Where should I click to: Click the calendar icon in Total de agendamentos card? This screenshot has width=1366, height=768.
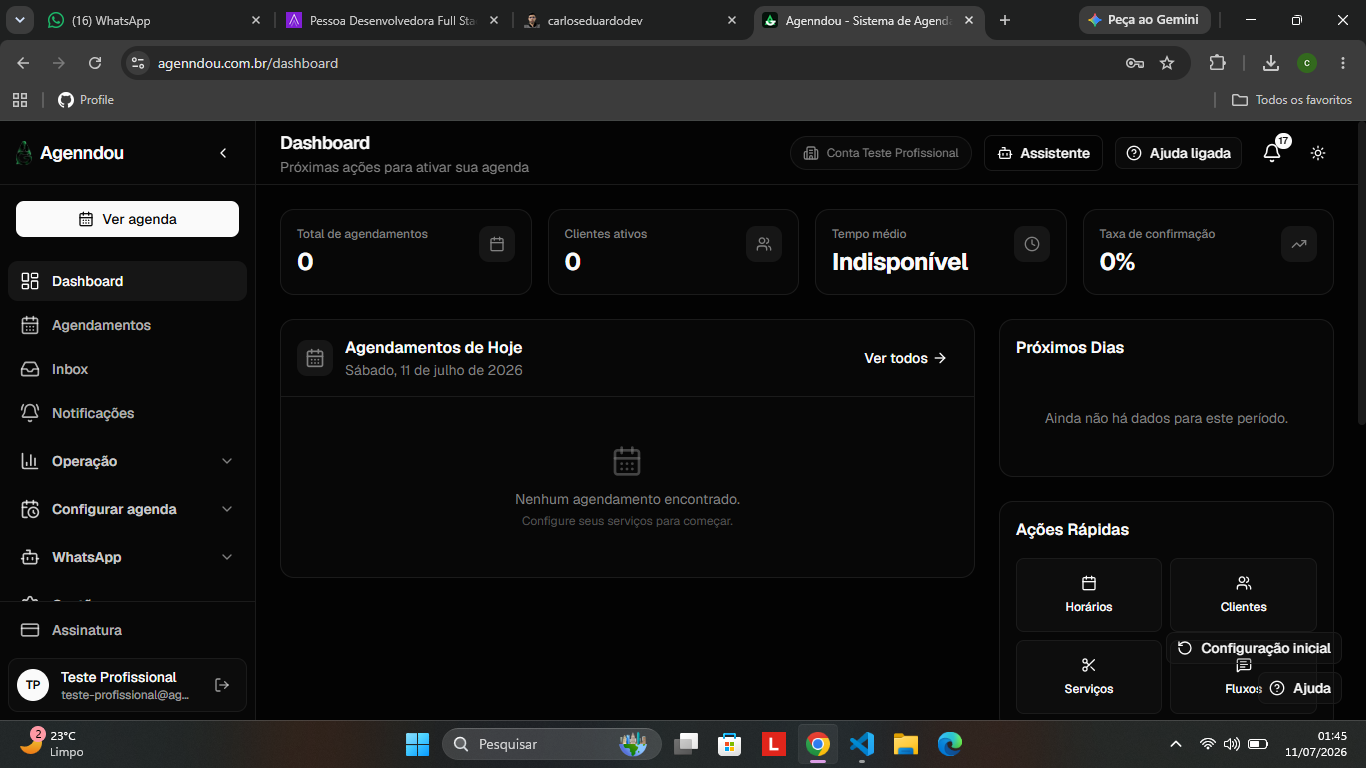497,244
